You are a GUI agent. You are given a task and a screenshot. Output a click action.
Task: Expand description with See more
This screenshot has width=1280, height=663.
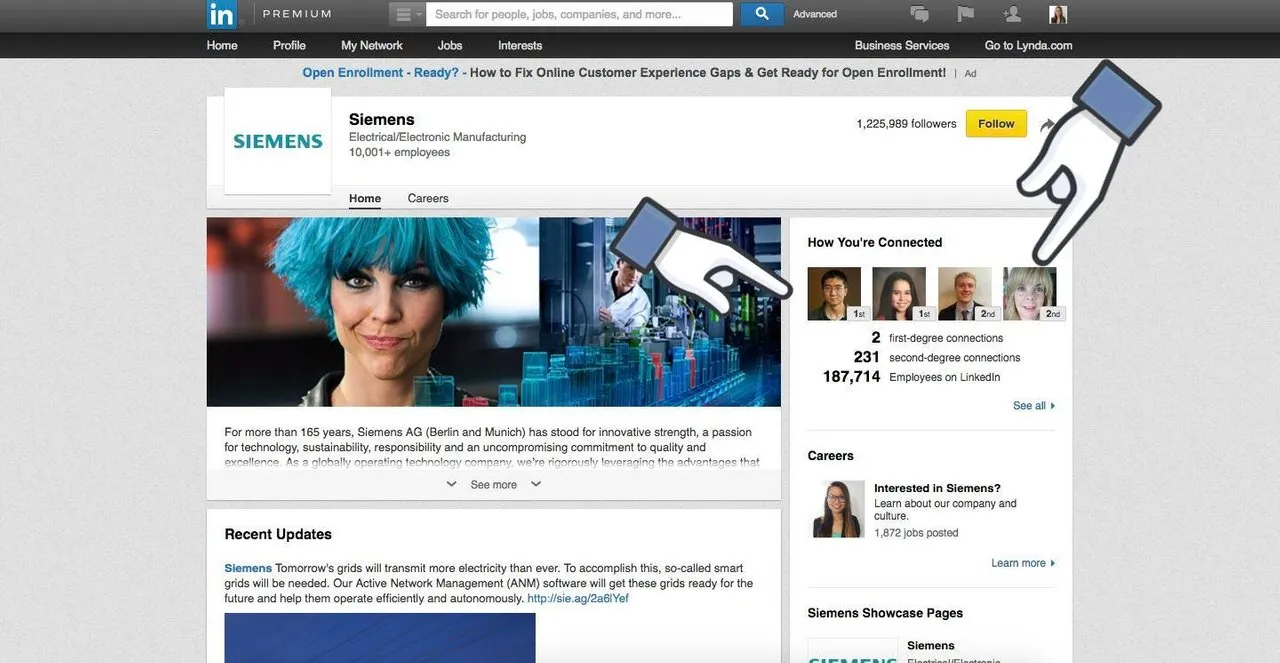tap(494, 484)
